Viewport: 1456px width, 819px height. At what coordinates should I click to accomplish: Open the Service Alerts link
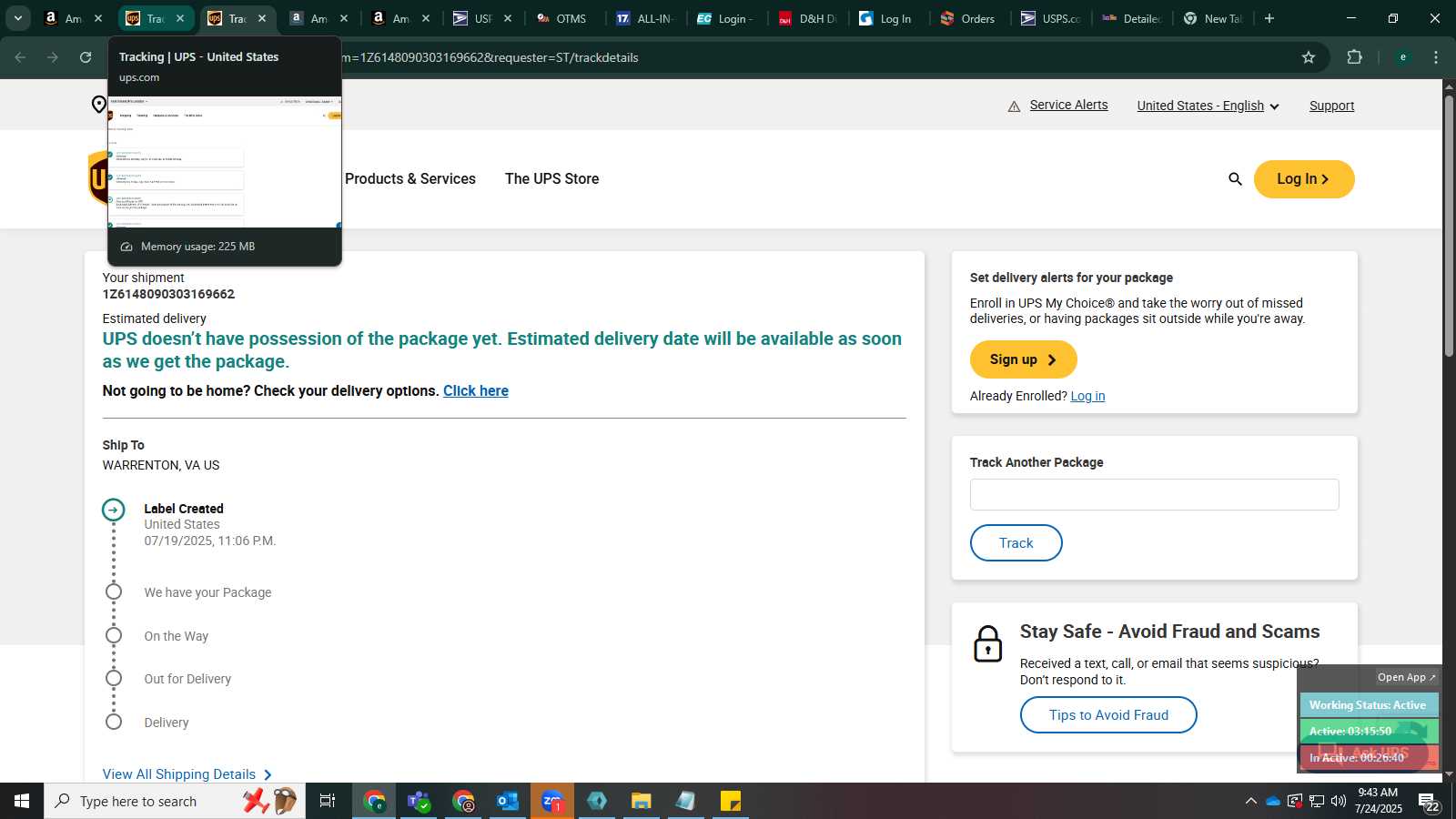(x=1069, y=106)
